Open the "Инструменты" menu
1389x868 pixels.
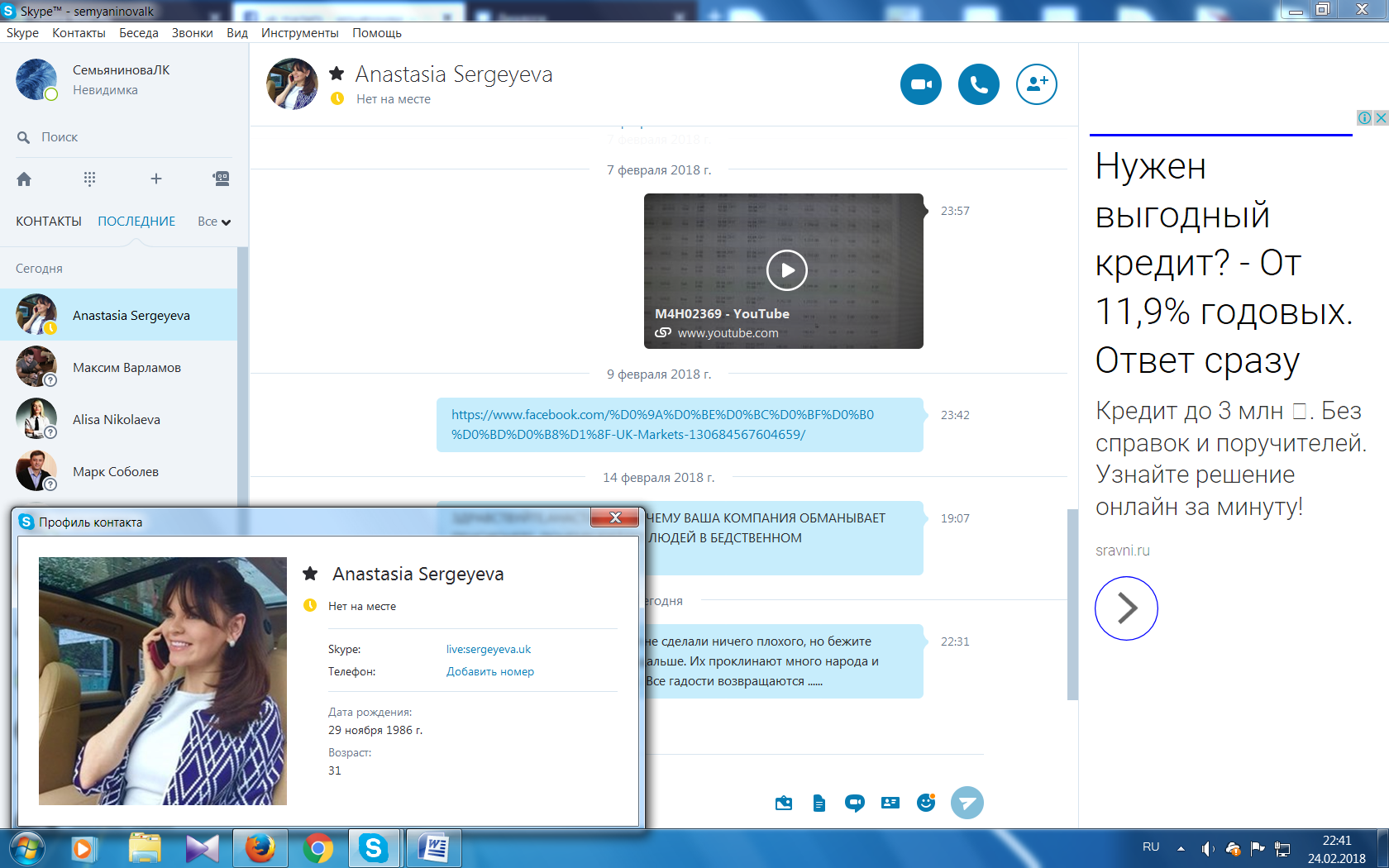pos(299,33)
